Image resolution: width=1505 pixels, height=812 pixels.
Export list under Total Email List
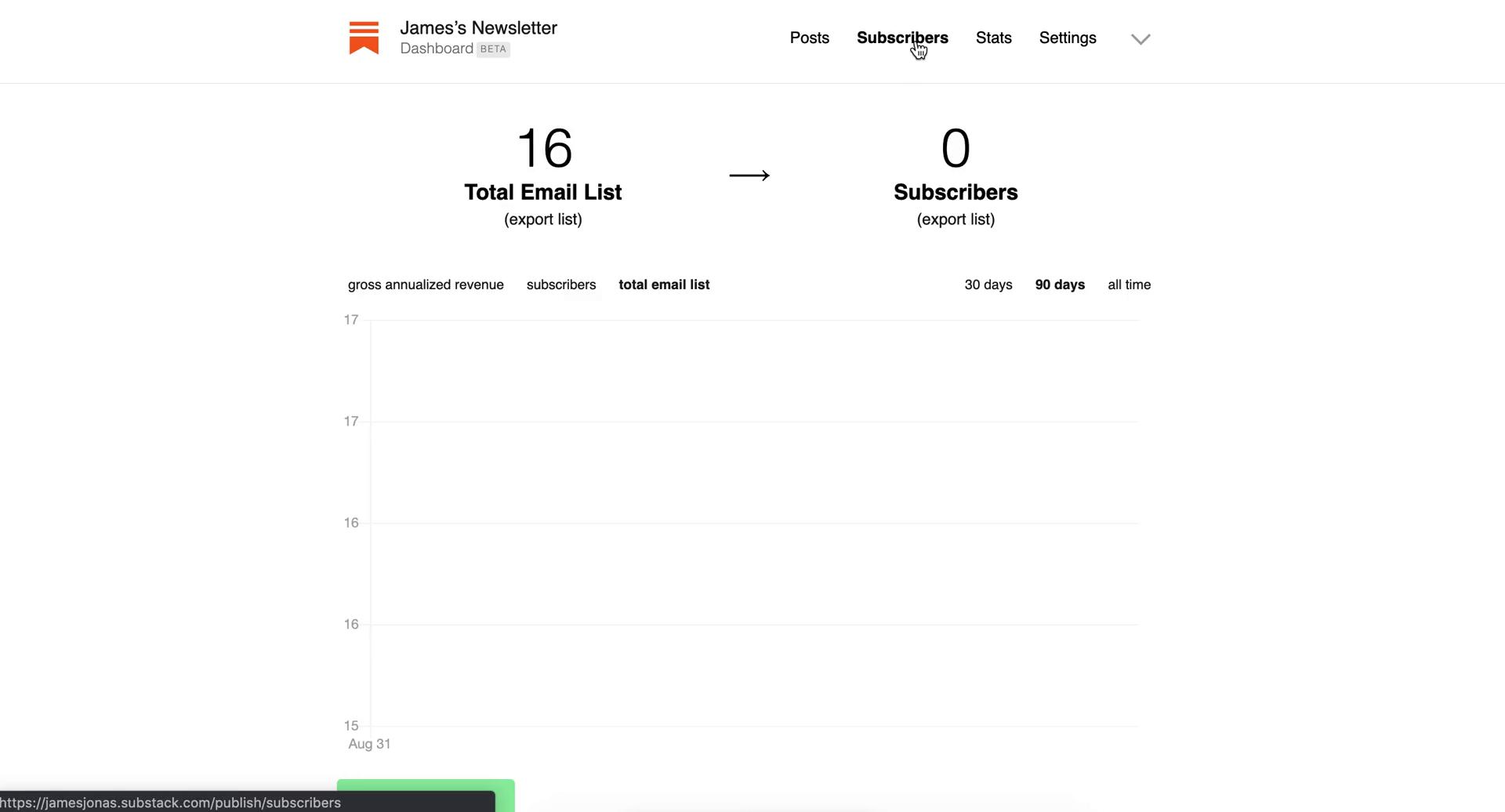coord(542,219)
